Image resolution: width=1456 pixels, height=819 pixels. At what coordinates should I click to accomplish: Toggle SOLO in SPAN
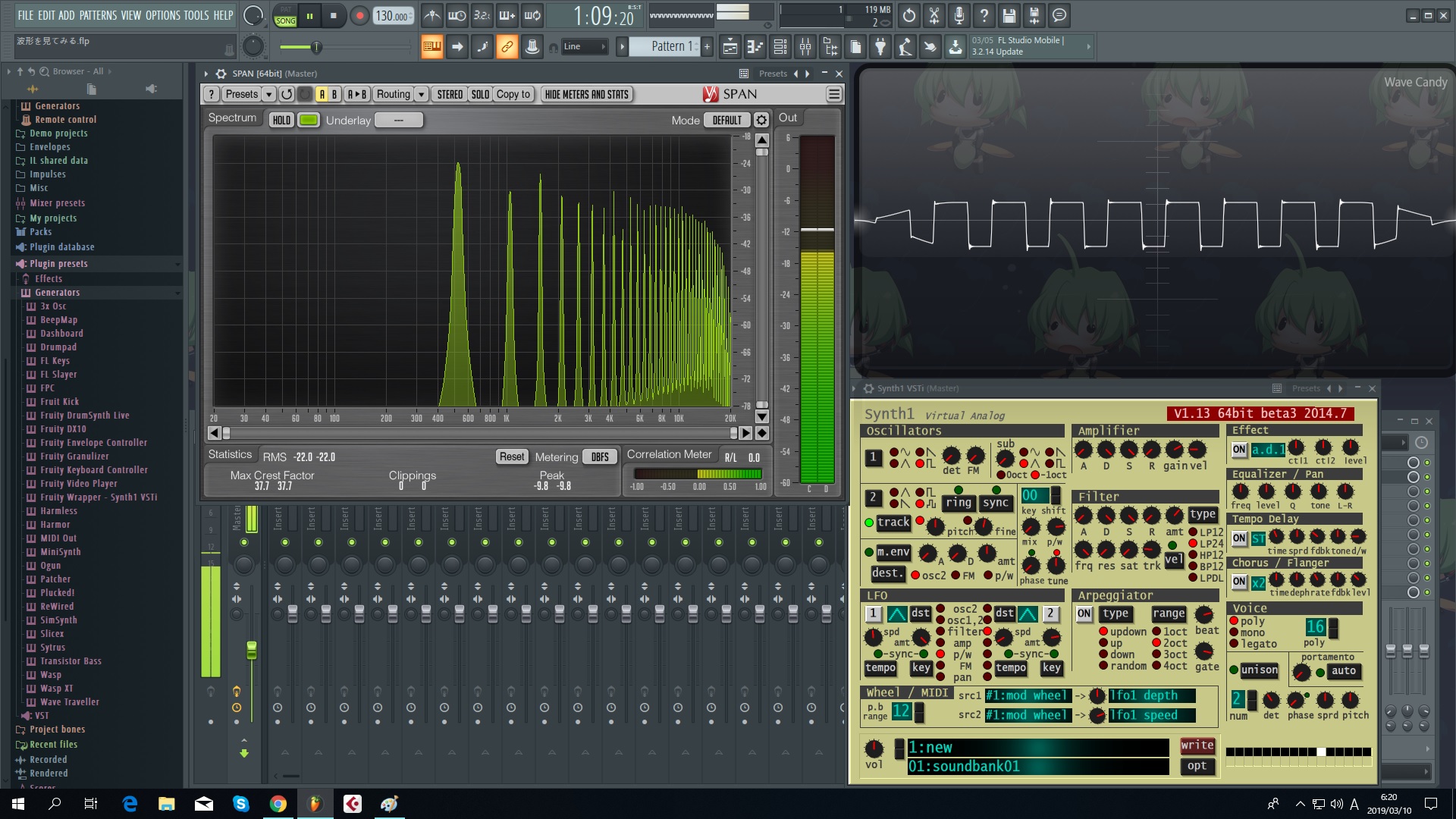click(x=480, y=94)
